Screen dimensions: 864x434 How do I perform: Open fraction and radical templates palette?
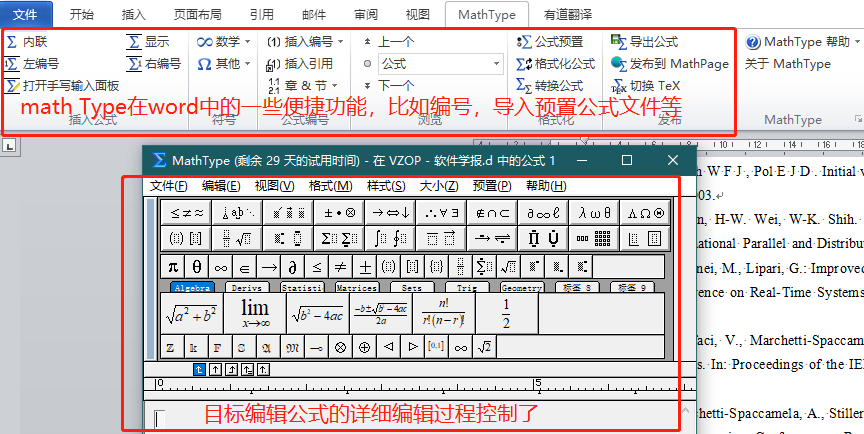(237, 238)
